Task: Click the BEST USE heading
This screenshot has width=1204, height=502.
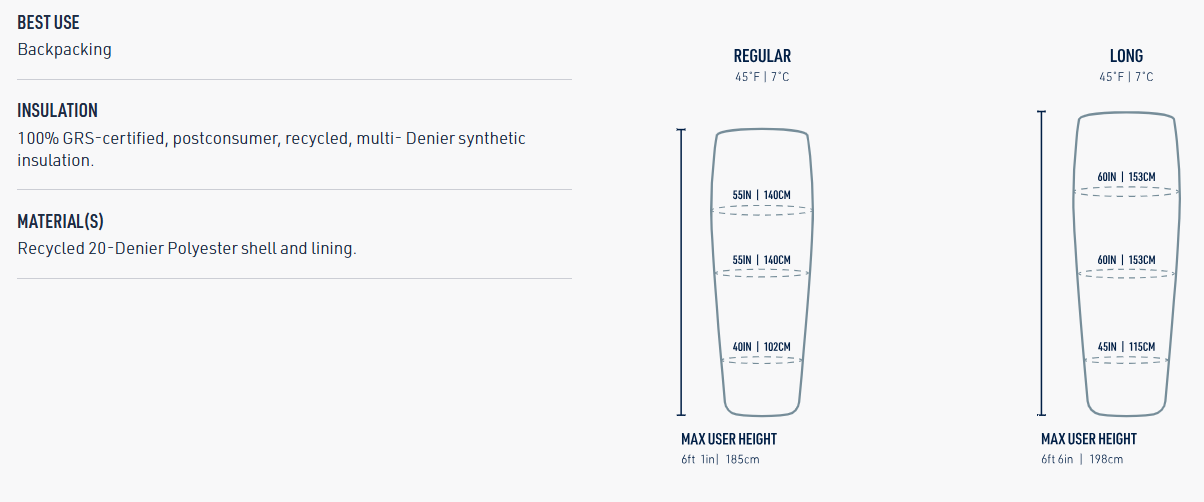Action: pyautogui.click(x=48, y=22)
